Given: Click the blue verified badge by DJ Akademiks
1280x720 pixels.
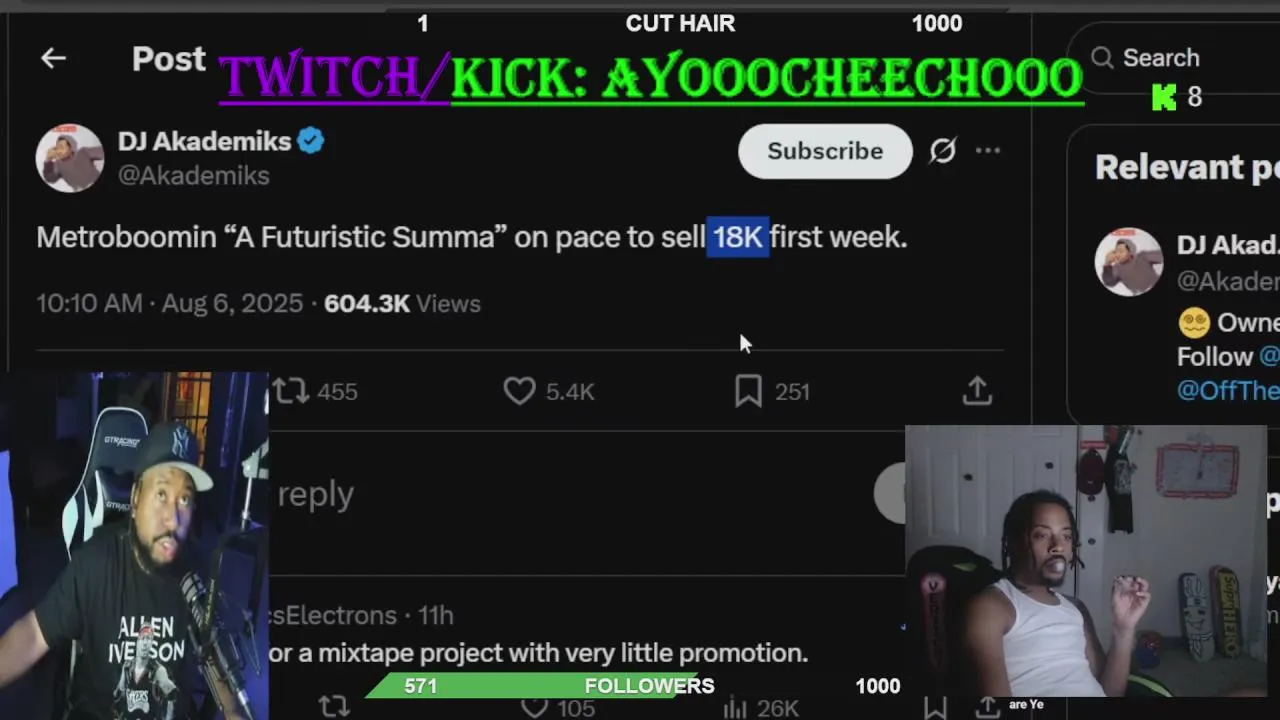Looking at the screenshot, I should 311,141.
